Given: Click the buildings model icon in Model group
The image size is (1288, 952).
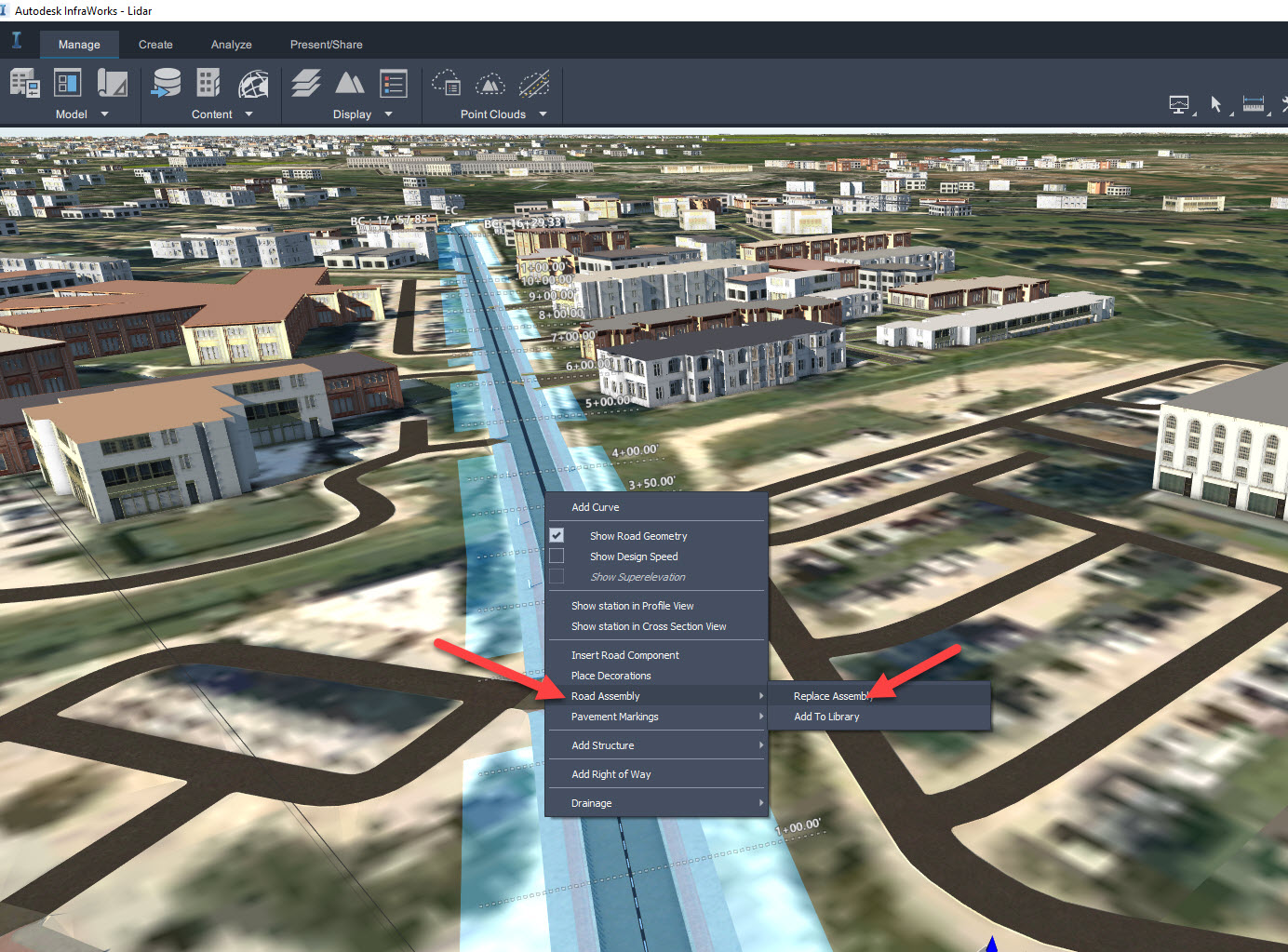Looking at the screenshot, I should tap(23, 84).
